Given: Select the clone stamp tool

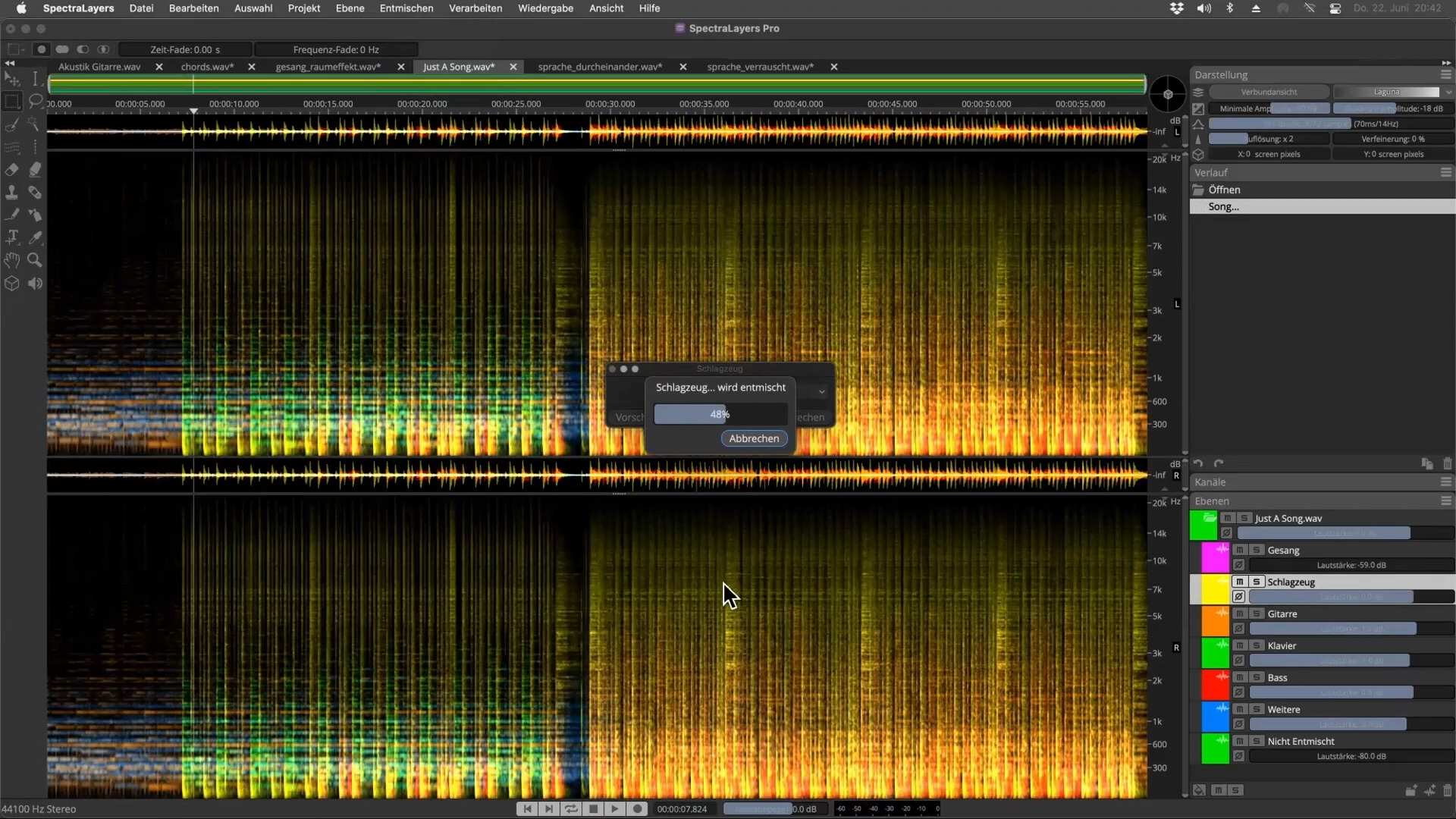Looking at the screenshot, I should [12, 193].
